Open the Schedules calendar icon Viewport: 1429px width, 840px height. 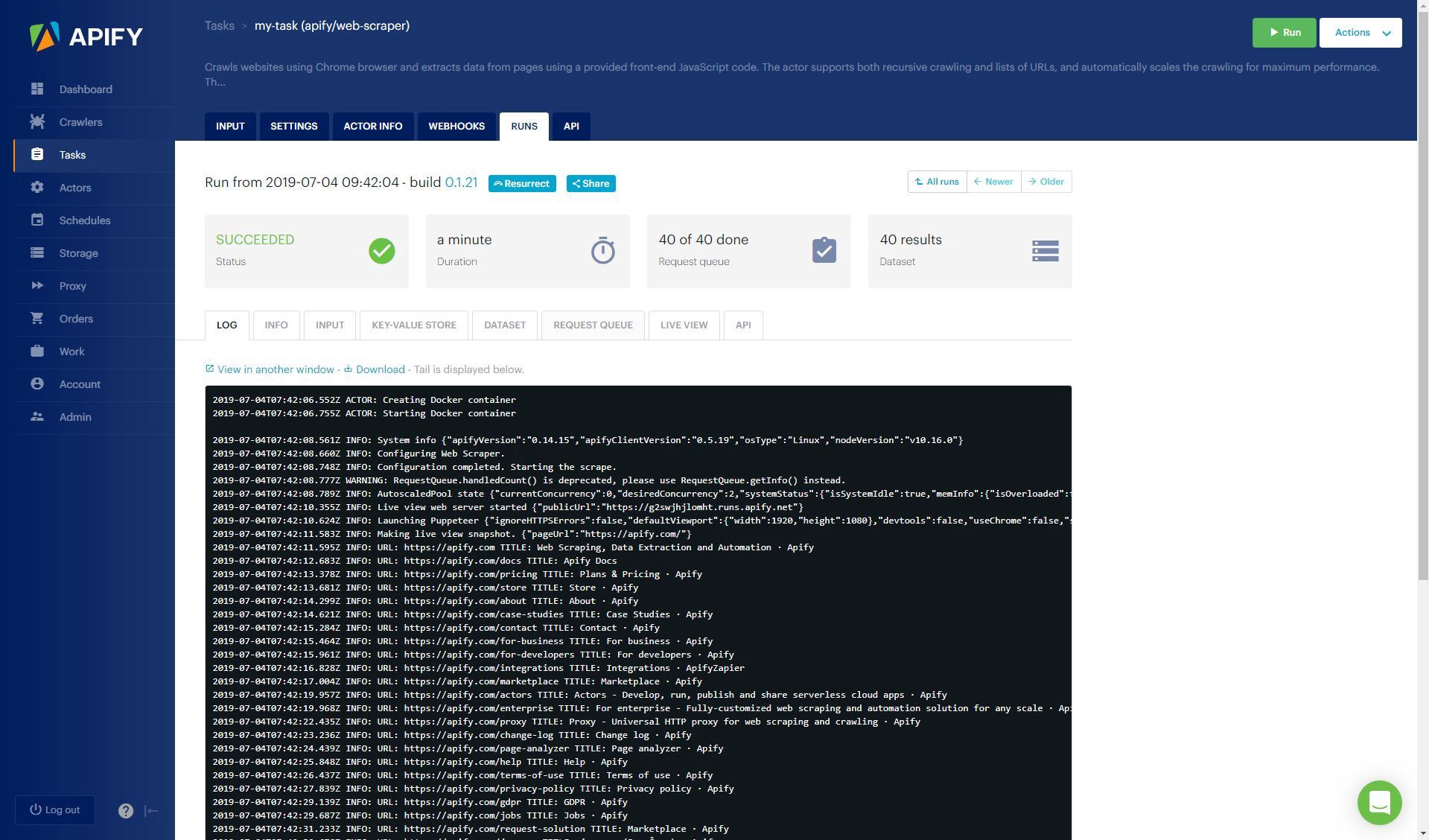click(37, 220)
